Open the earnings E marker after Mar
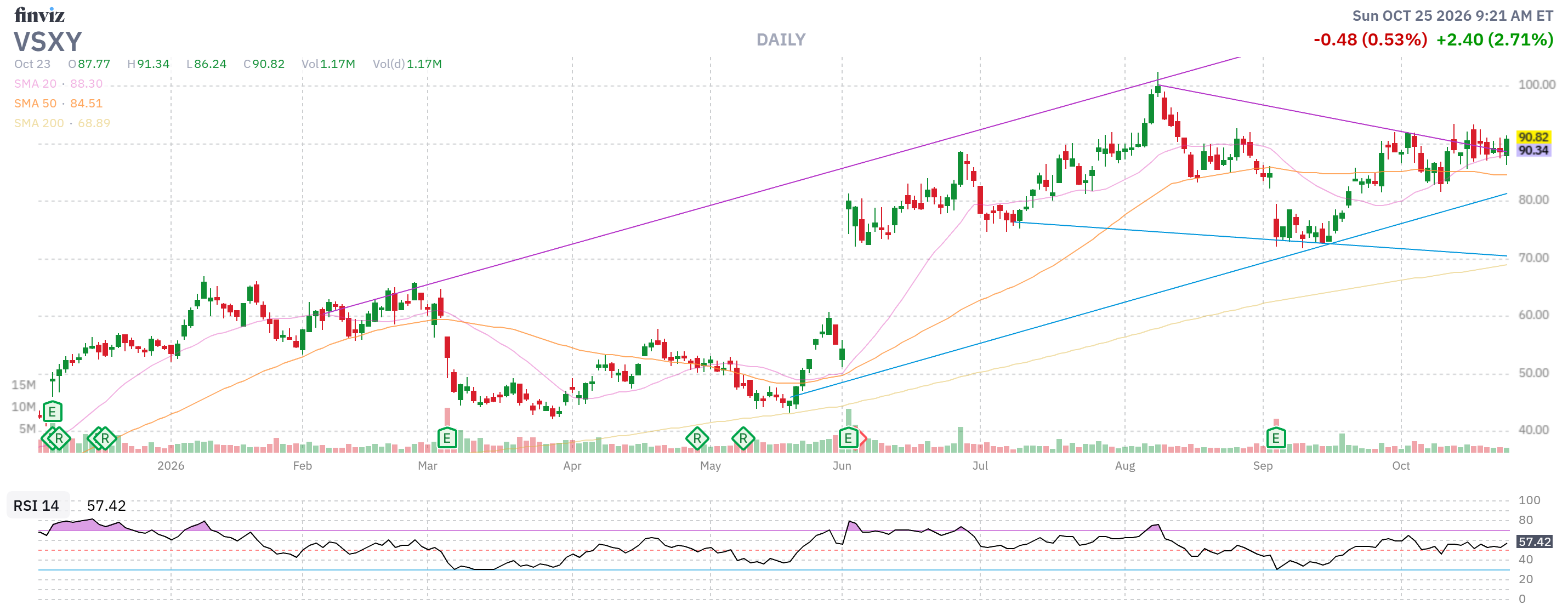The height and width of the screenshot is (616, 1568). coord(447,438)
